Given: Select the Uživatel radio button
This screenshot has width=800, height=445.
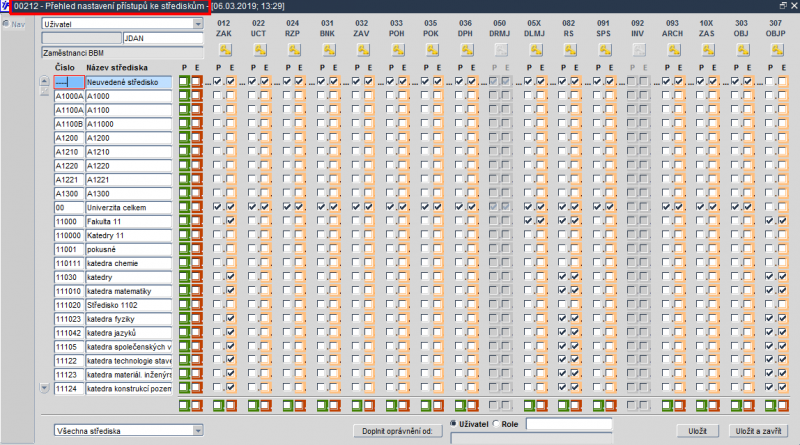Looking at the screenshot, I should pyautogui.click(x=454, y=424).
